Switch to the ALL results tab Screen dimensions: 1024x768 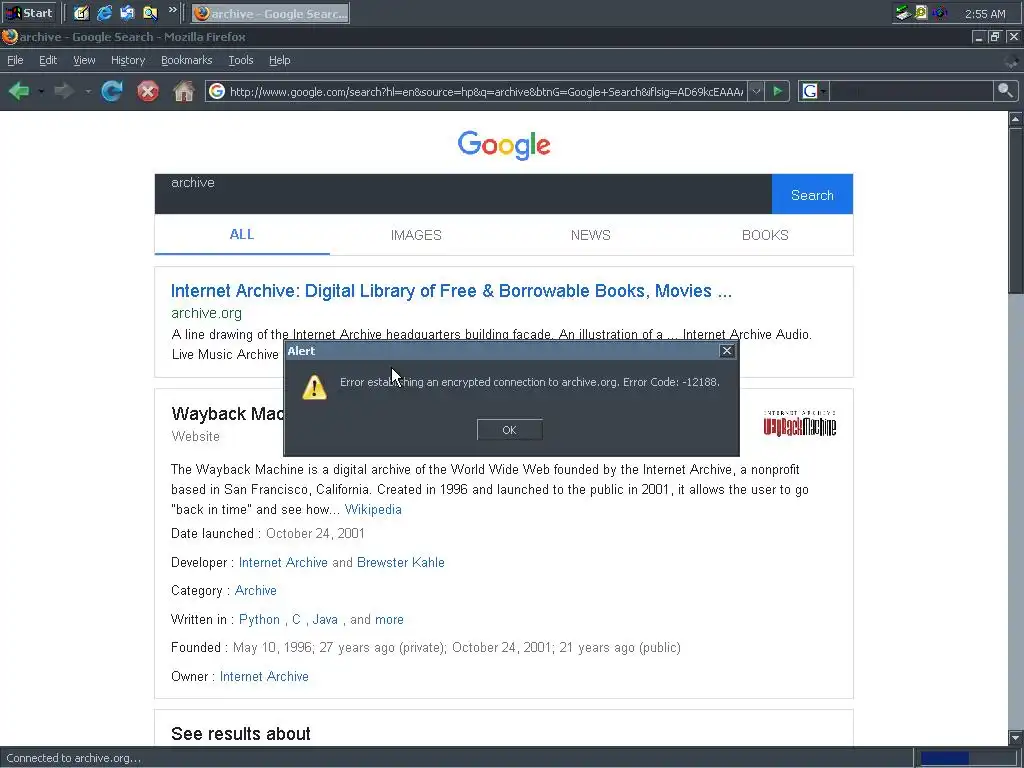pos(242,234)
